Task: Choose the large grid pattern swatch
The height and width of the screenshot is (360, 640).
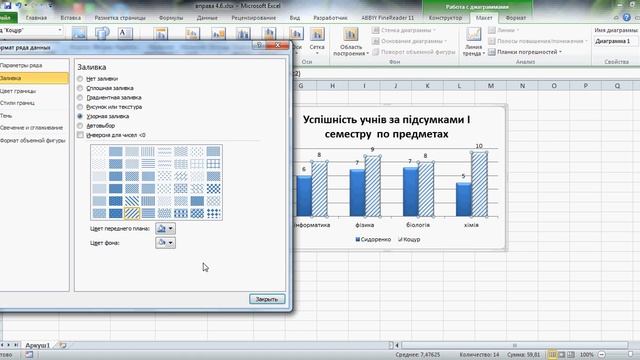Action: click(x=213, y=164)
